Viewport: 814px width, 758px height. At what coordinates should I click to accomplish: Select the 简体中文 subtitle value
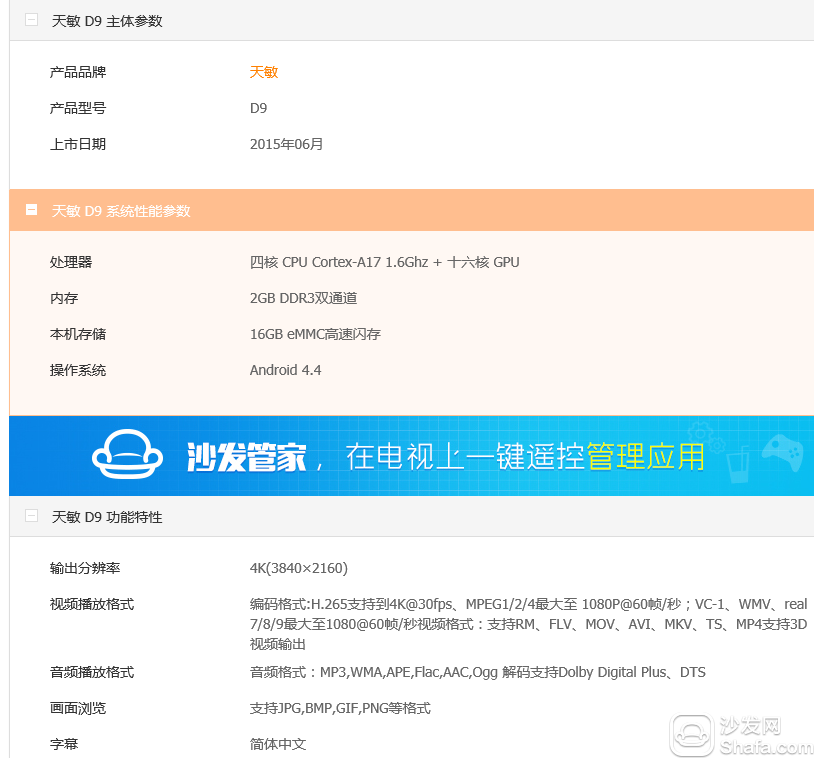click(278, 744)
